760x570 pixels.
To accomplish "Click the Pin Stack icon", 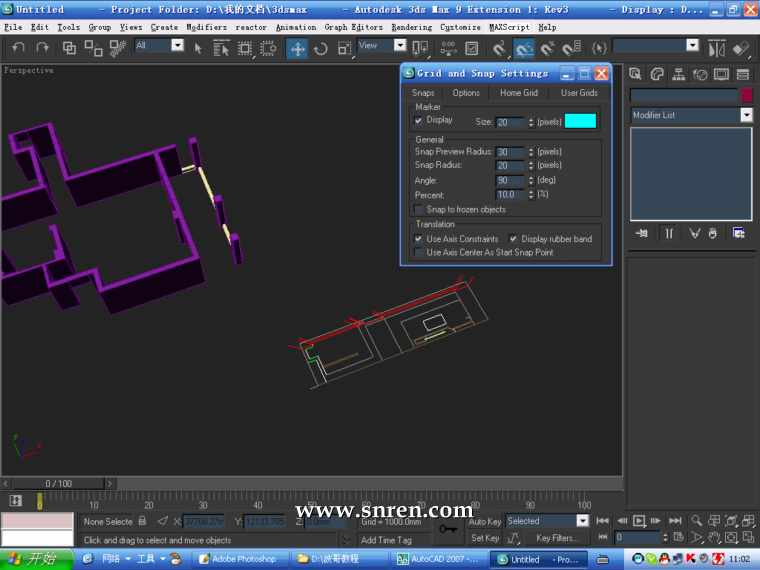I will (641, 233).
